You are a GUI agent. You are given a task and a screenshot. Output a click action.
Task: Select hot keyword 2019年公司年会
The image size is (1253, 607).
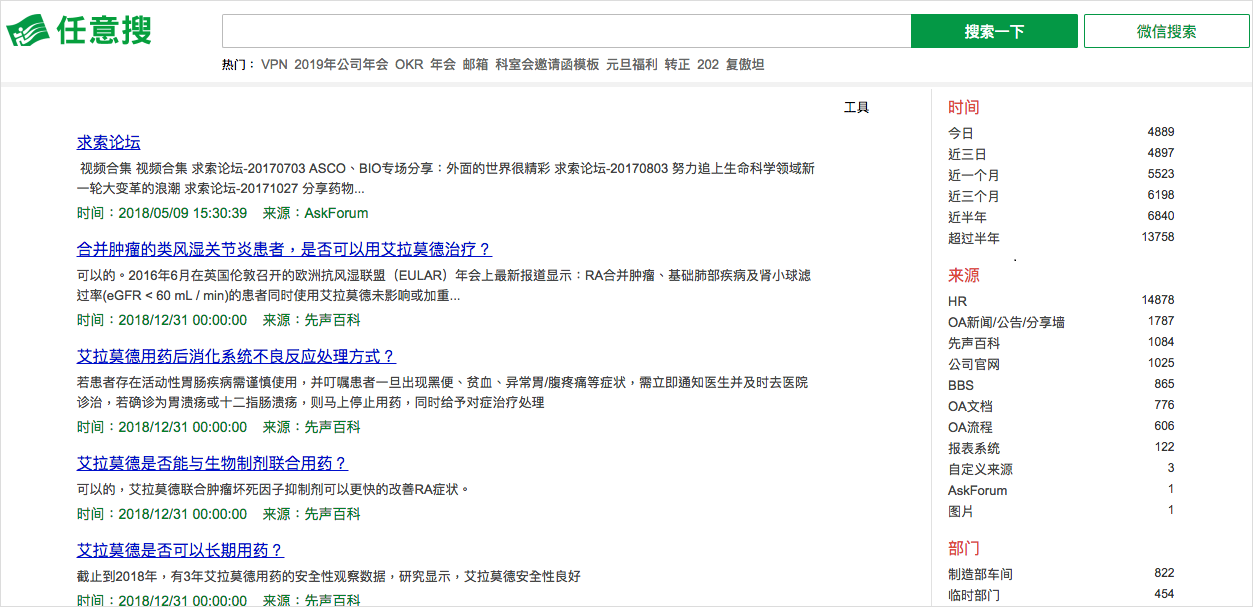point(341,64)
